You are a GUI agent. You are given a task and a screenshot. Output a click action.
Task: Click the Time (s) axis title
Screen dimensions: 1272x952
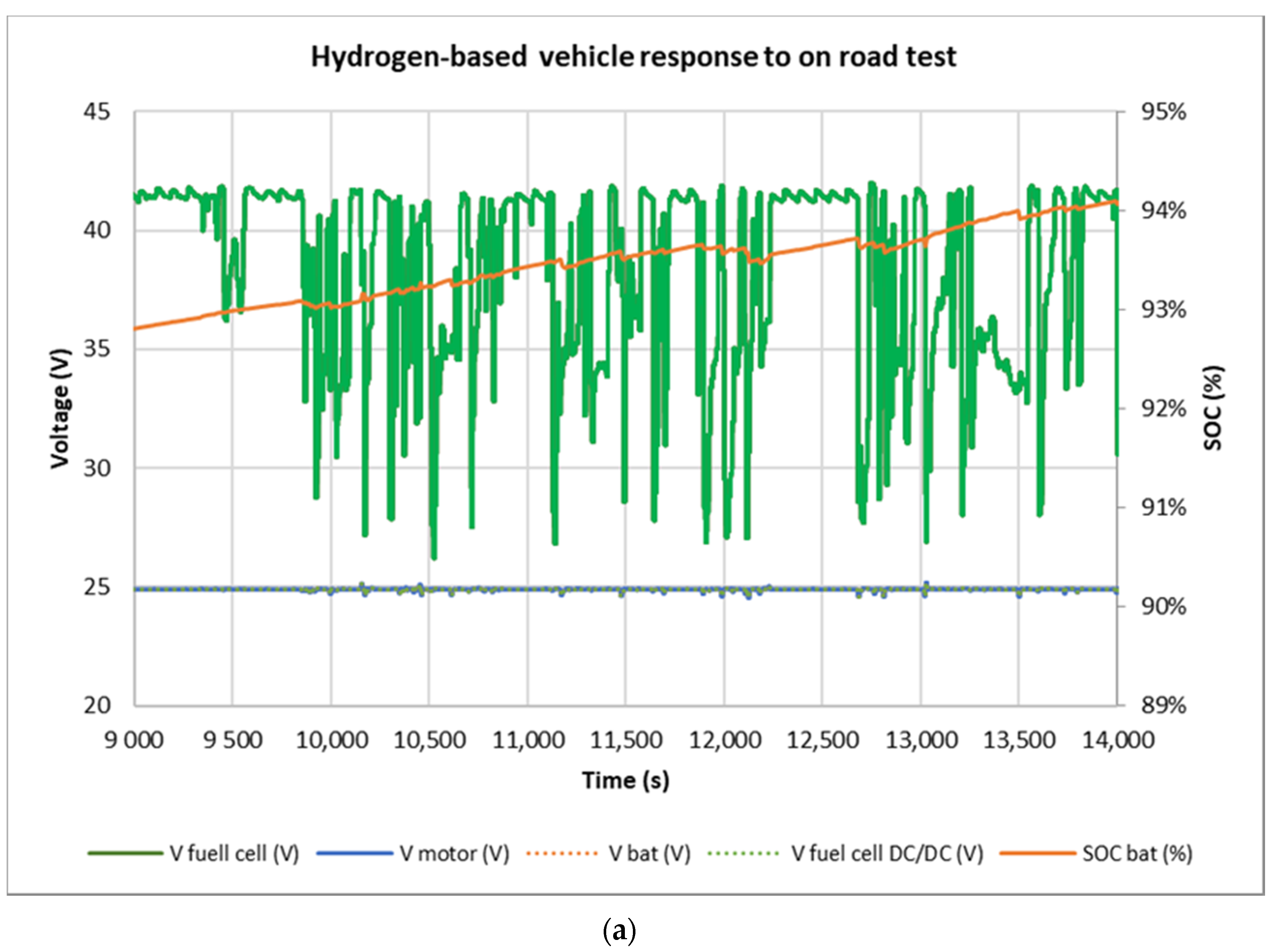(626, 781)
